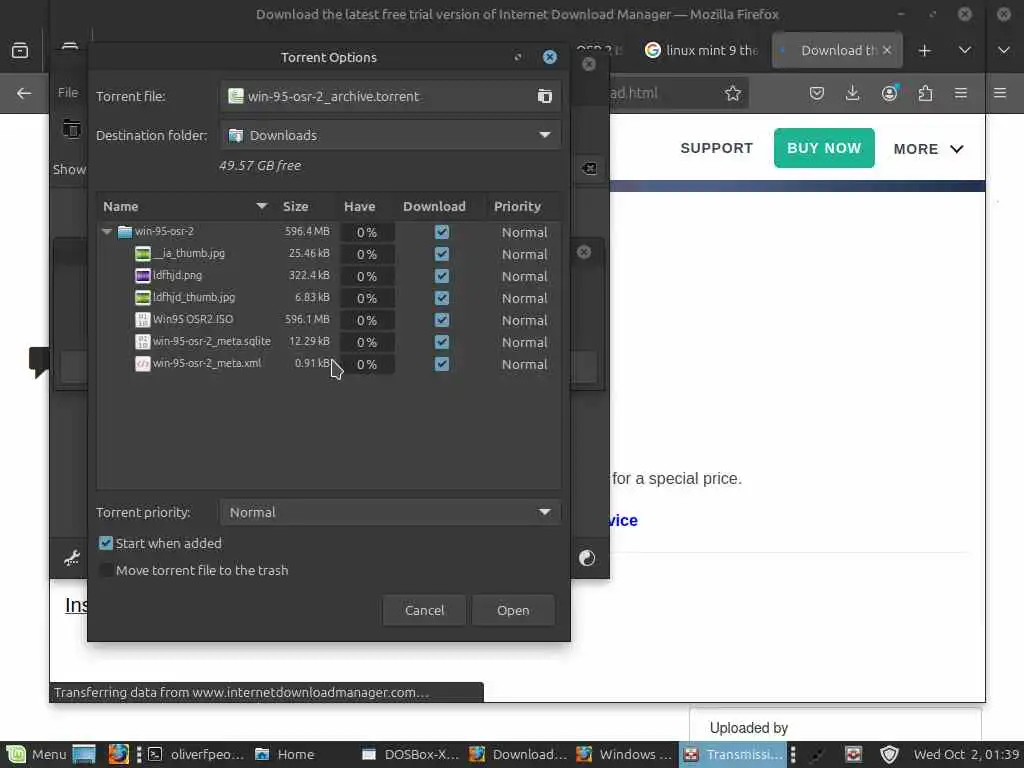Click the BUY NOW button on webpage
The width and height of the screenshot is (1024, 768).
tap(824, 148)
